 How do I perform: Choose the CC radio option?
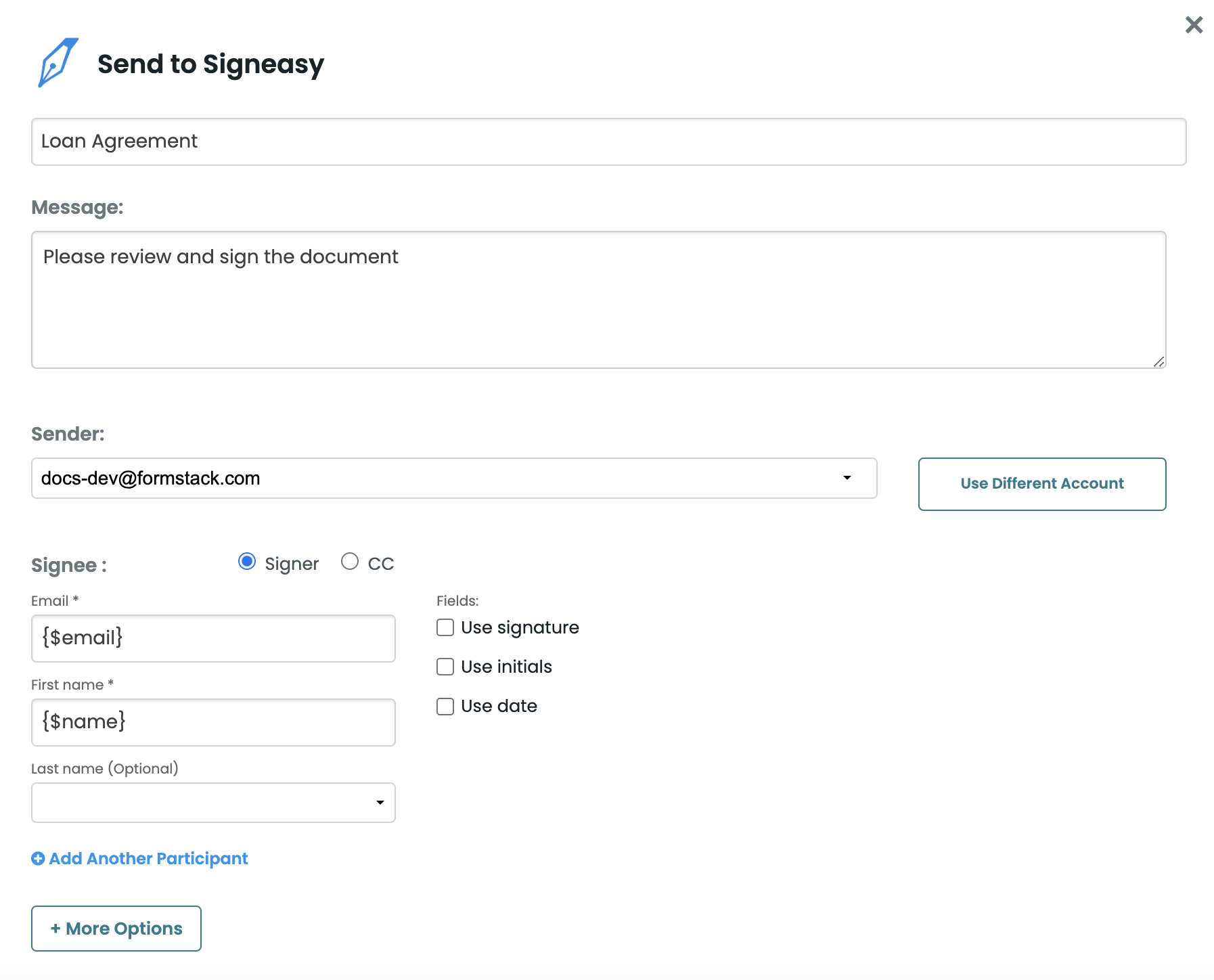point(350,562)
